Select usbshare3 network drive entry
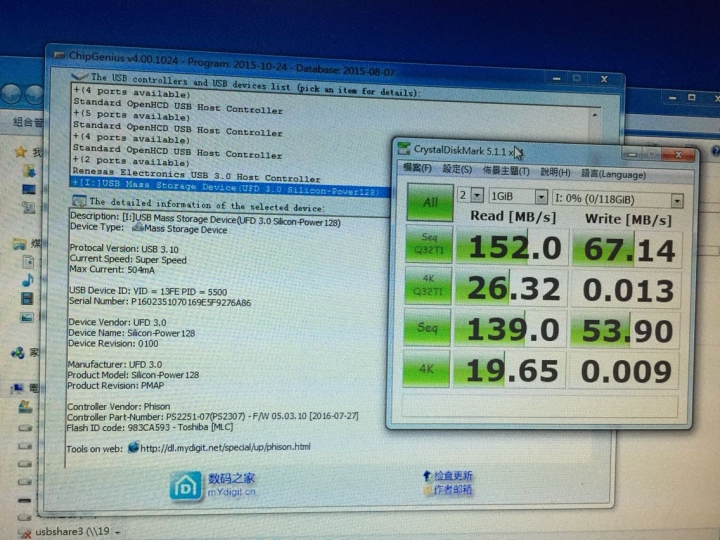The height and width of the screenshot is (540, 720). [71, 532]
